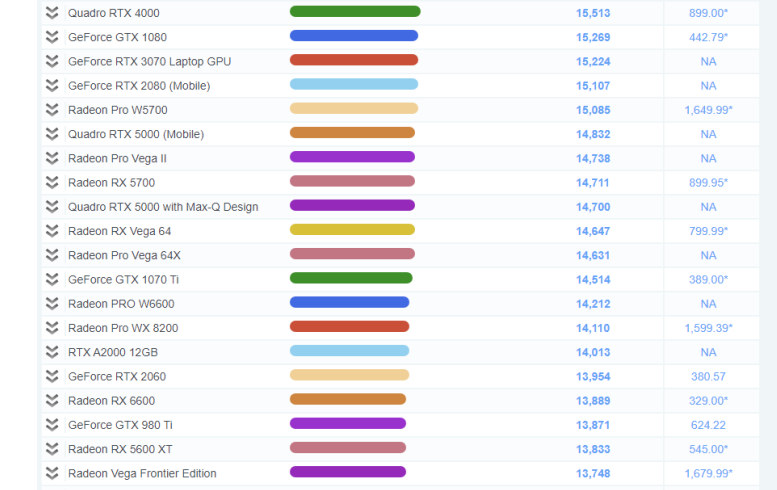Open the Radeon RX 6600 link
Image resolution: width=777 pixels, height=490 pixels.
[x=111, y=400]
